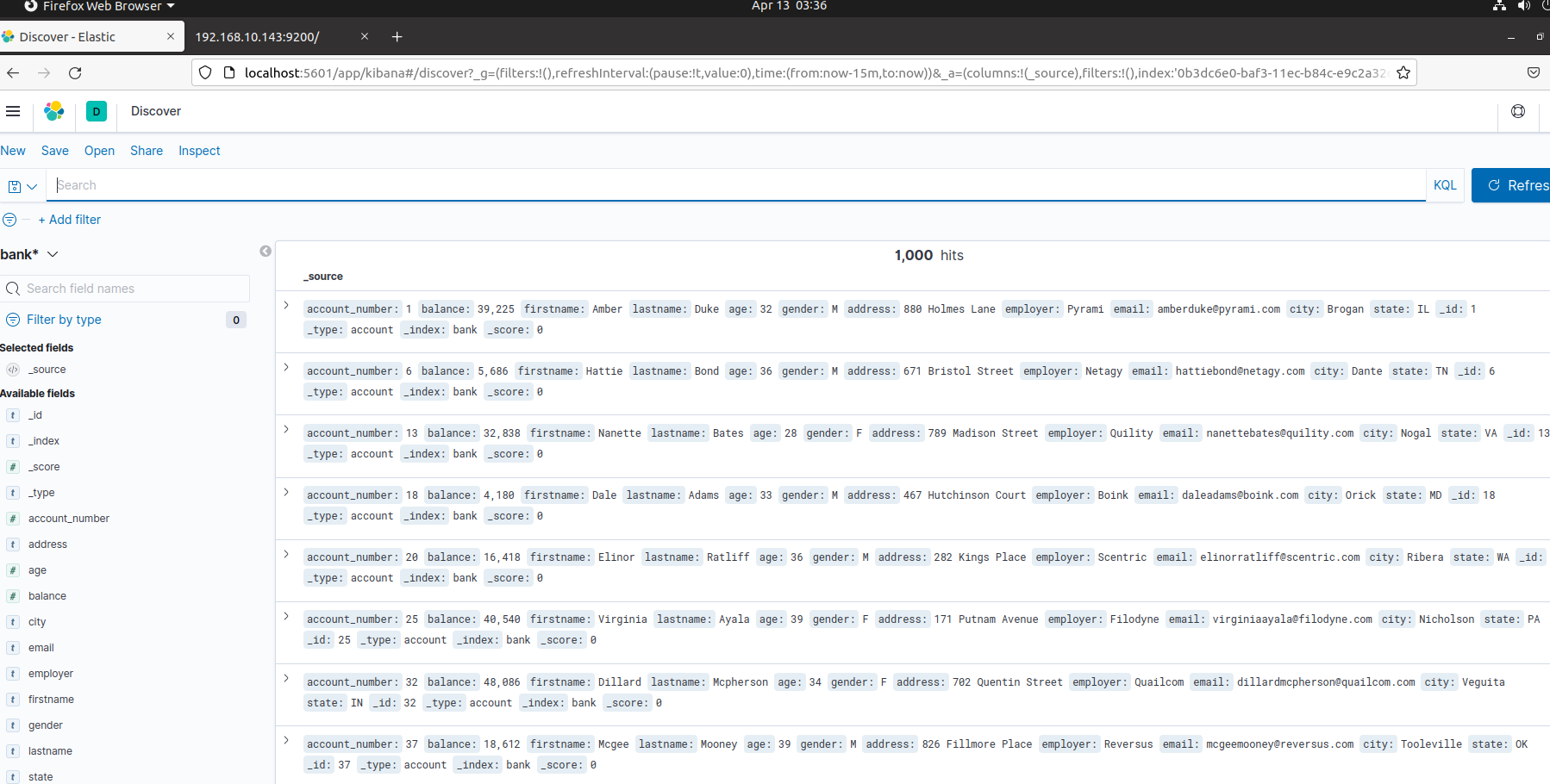
Task: Click the filter options icon beside Add filter
Action: point(9,220)
